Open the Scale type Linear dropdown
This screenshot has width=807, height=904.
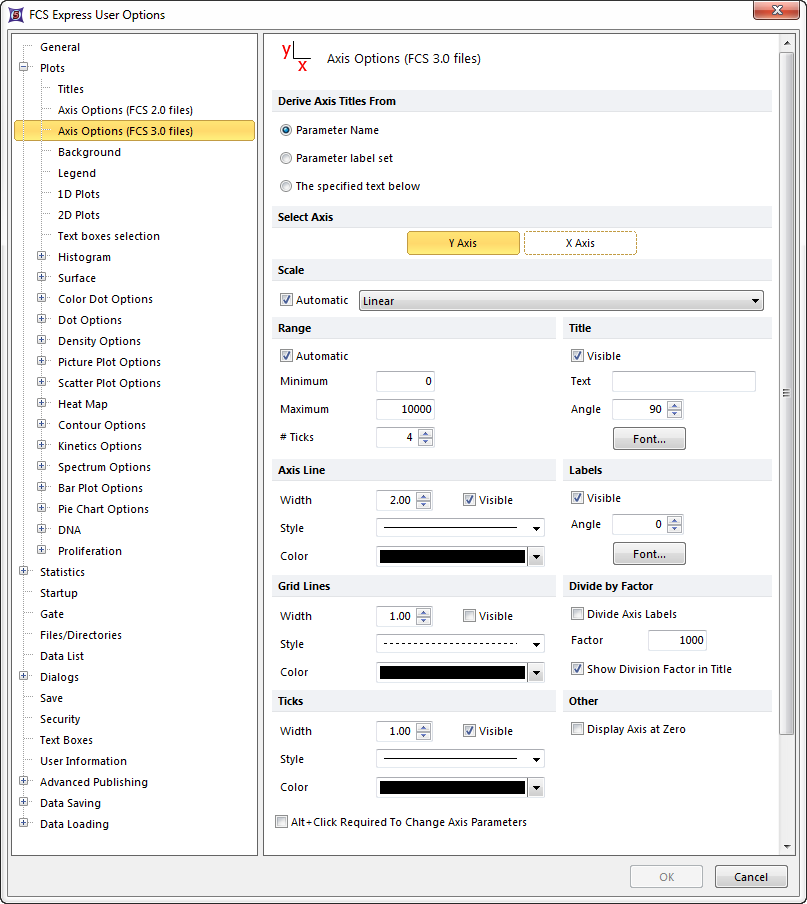tap(561, 301)
